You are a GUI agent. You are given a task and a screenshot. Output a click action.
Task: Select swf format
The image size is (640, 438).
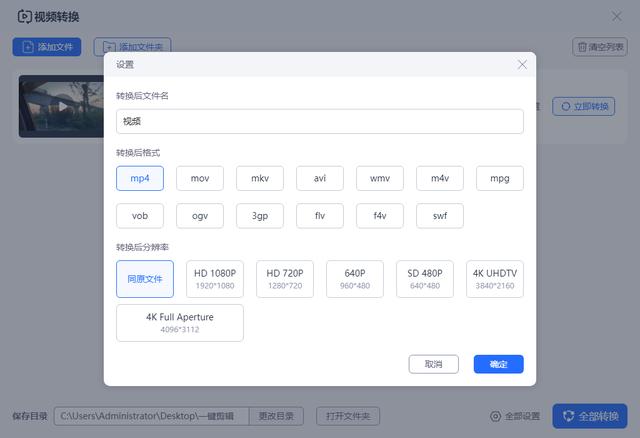(x=440, y=216)
